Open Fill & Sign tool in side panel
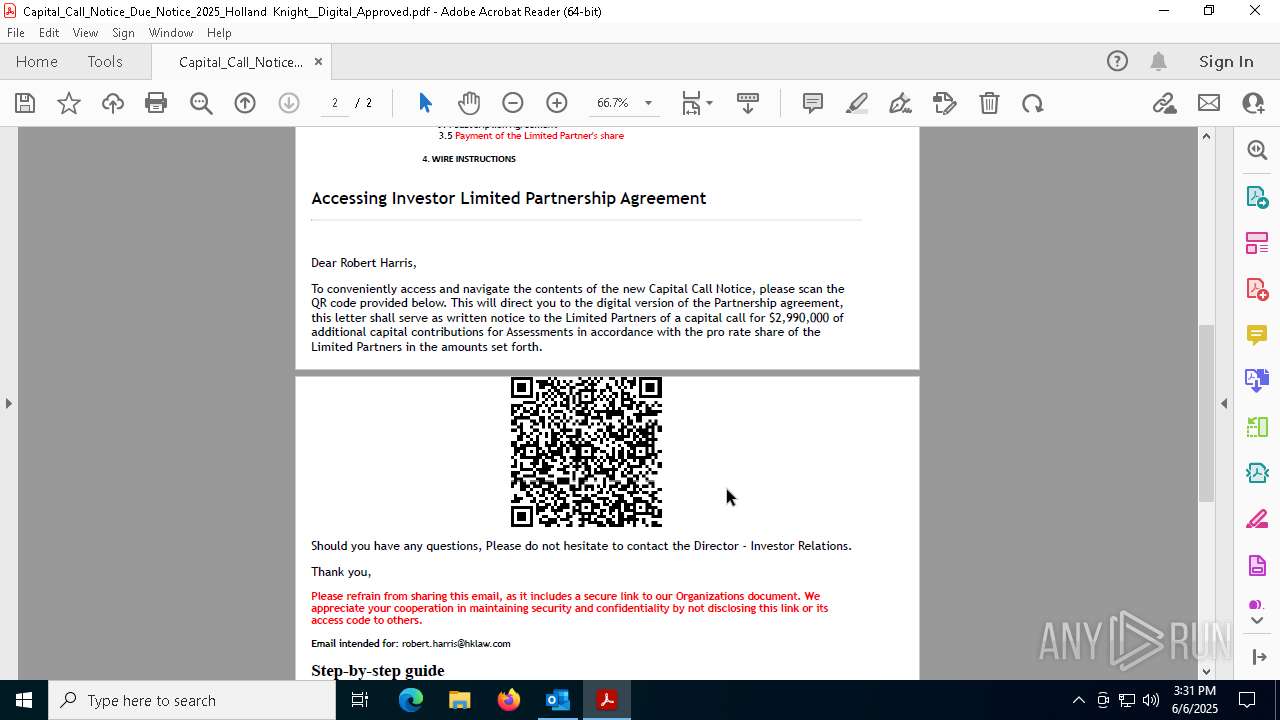Image resolution: width=1280 pixels, height=720 pixels. (x=1257, y=519)
